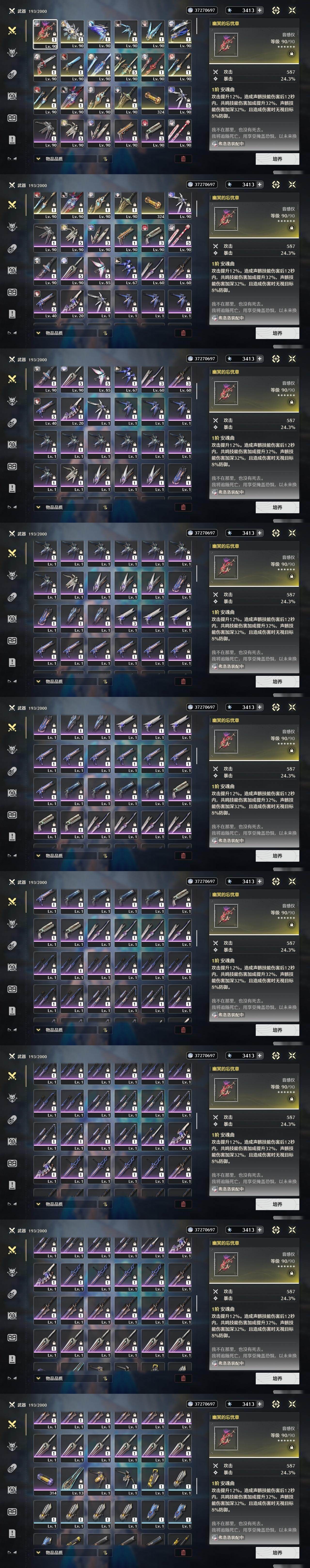Click the compass-like icon in topmost header
This screenshot has width=310, height=1568.
coord(276,10)
